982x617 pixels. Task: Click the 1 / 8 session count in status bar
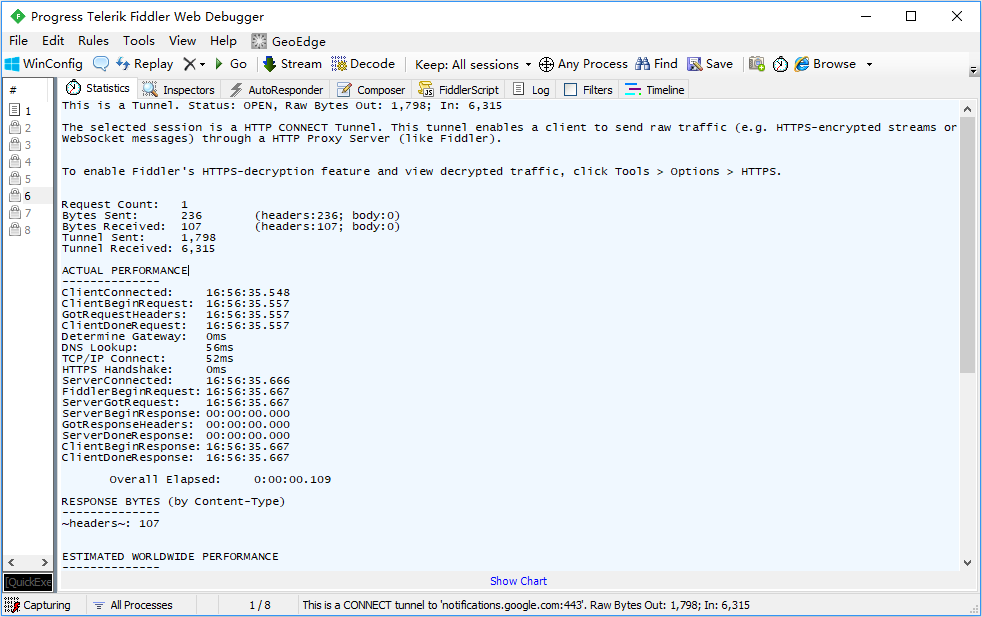pyautogui.click(x=260, y=605)
